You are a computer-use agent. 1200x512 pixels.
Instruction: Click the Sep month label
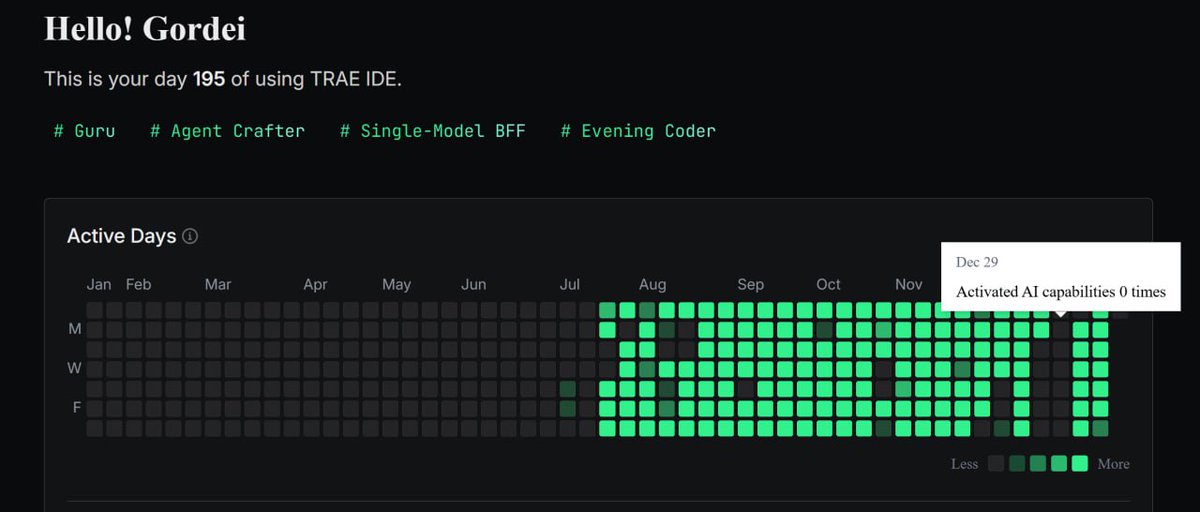(751, 285)
